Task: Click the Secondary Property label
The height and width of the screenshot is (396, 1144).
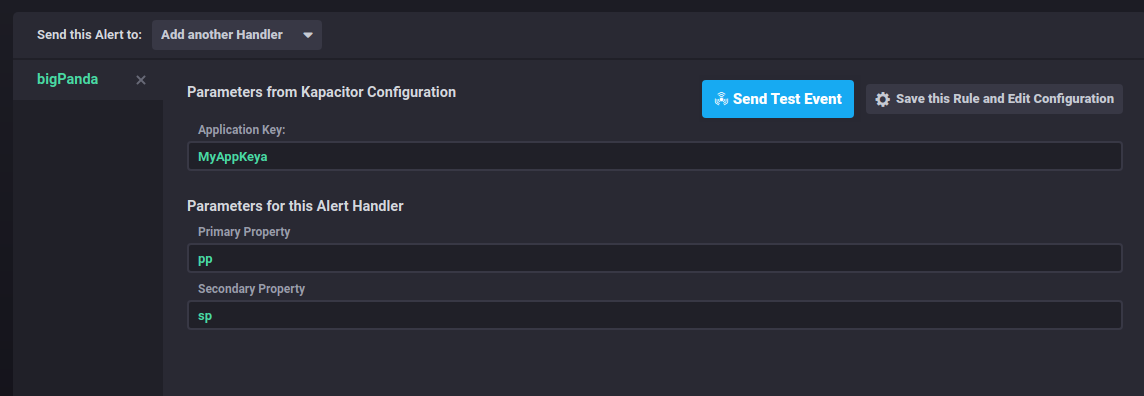Action: point(252,289)
